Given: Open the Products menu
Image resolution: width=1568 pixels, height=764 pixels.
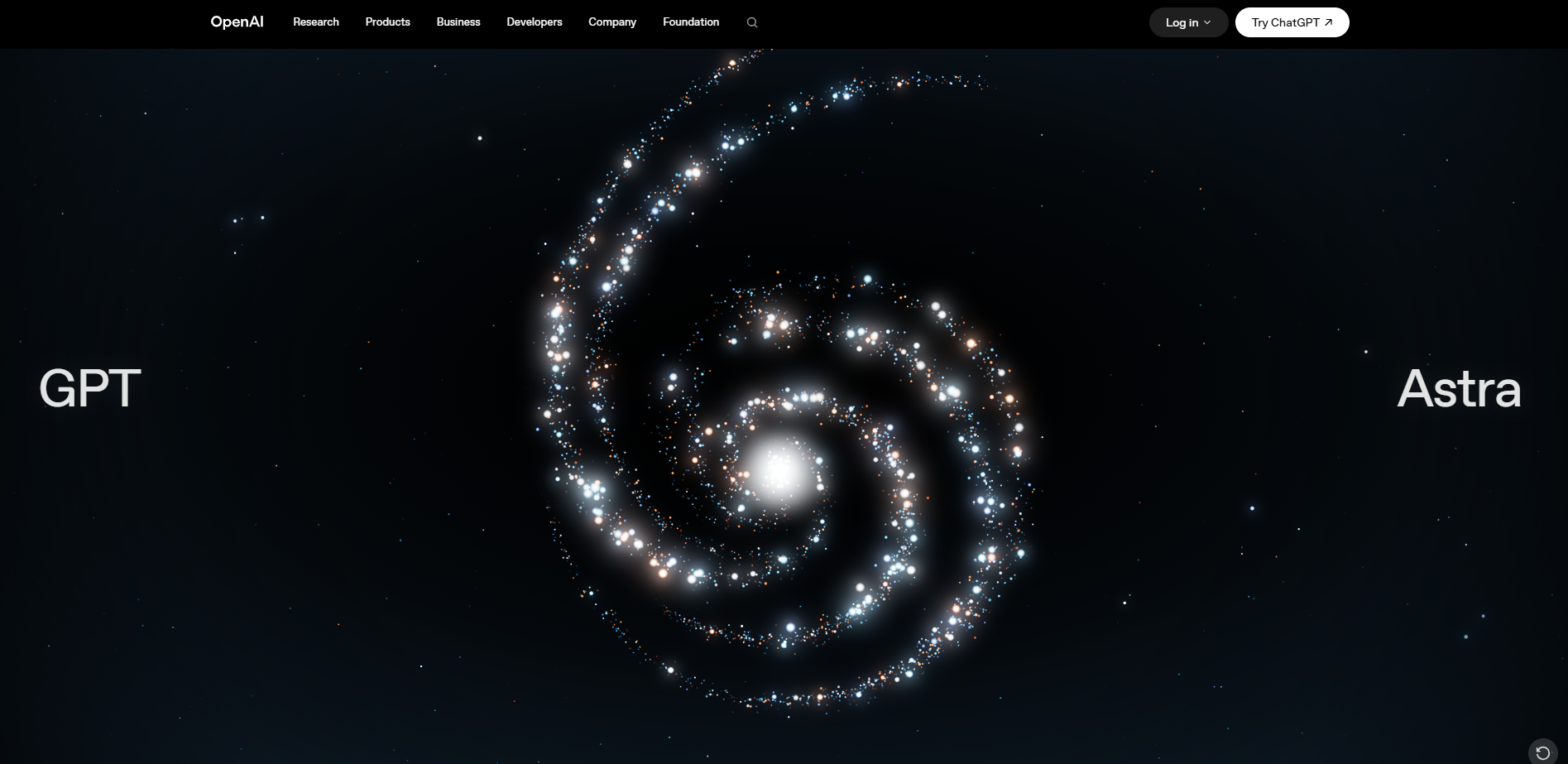Looking at the screenshot, I should point(387,22).
